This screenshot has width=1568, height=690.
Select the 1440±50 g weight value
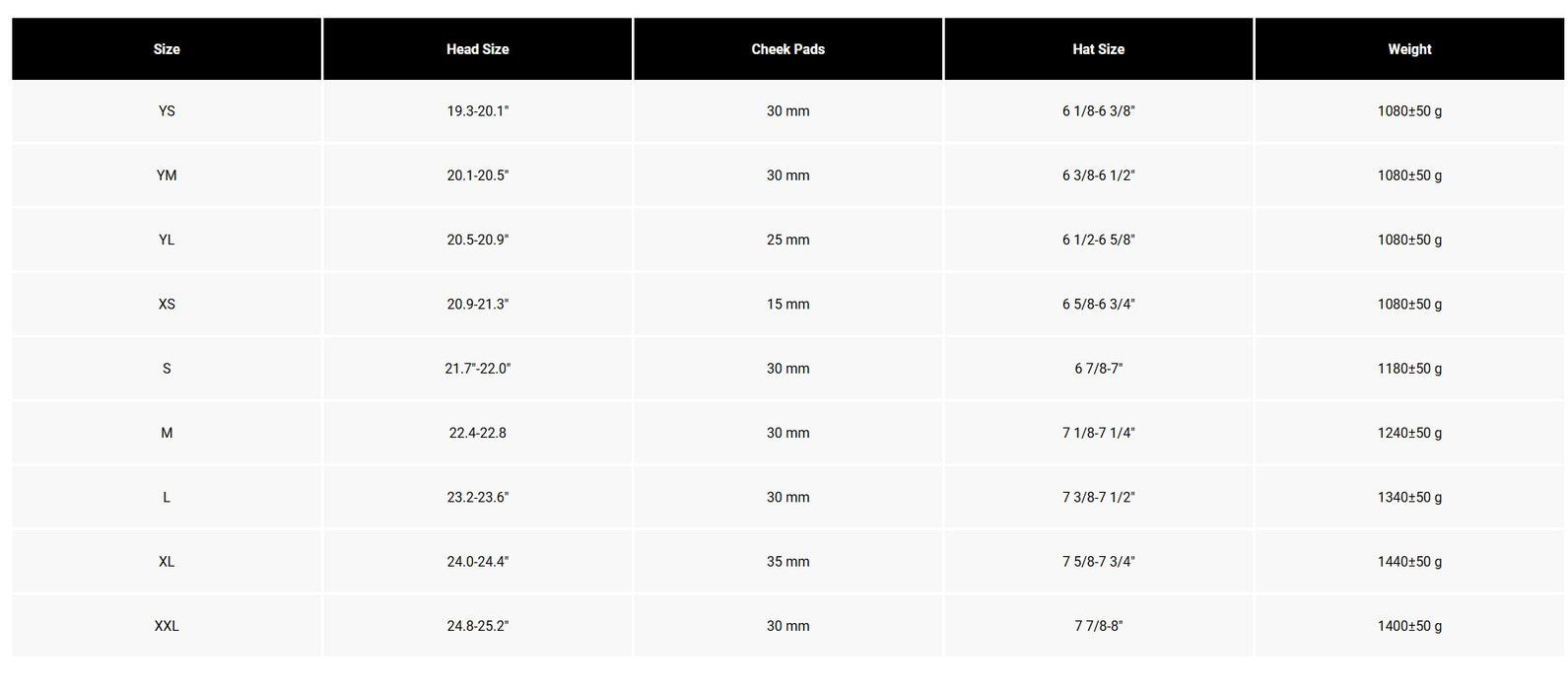(x=1409, y=562)
